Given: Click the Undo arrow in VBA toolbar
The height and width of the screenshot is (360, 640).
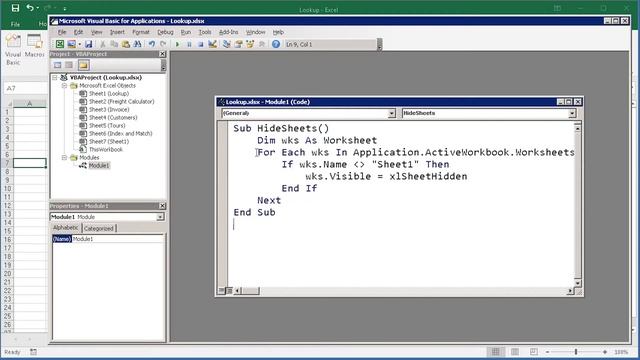Looking at the screenshot, I should pyautogui.click(x=151, y=44).
